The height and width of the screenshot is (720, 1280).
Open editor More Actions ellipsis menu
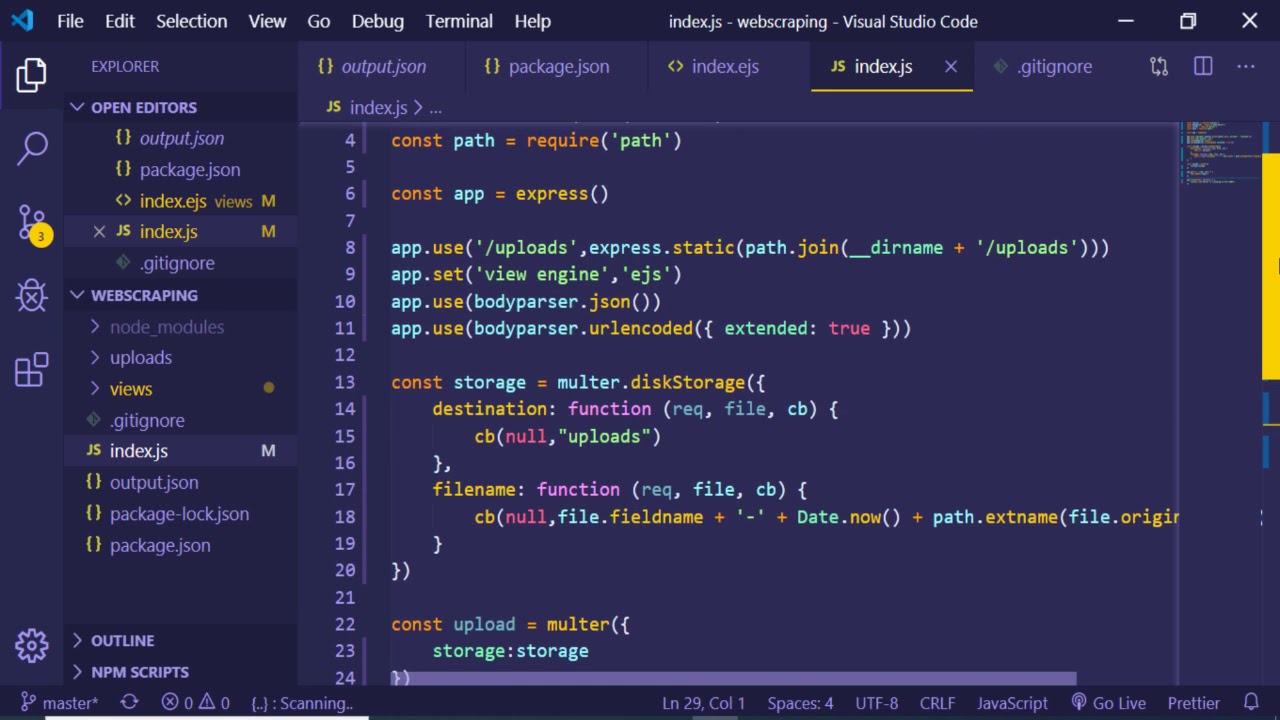1246,67
